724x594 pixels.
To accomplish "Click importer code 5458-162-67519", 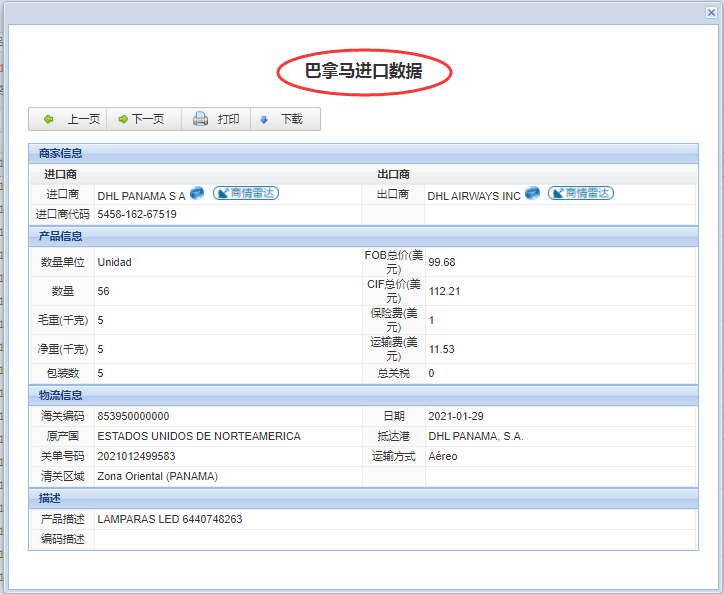I will point(137,214).
